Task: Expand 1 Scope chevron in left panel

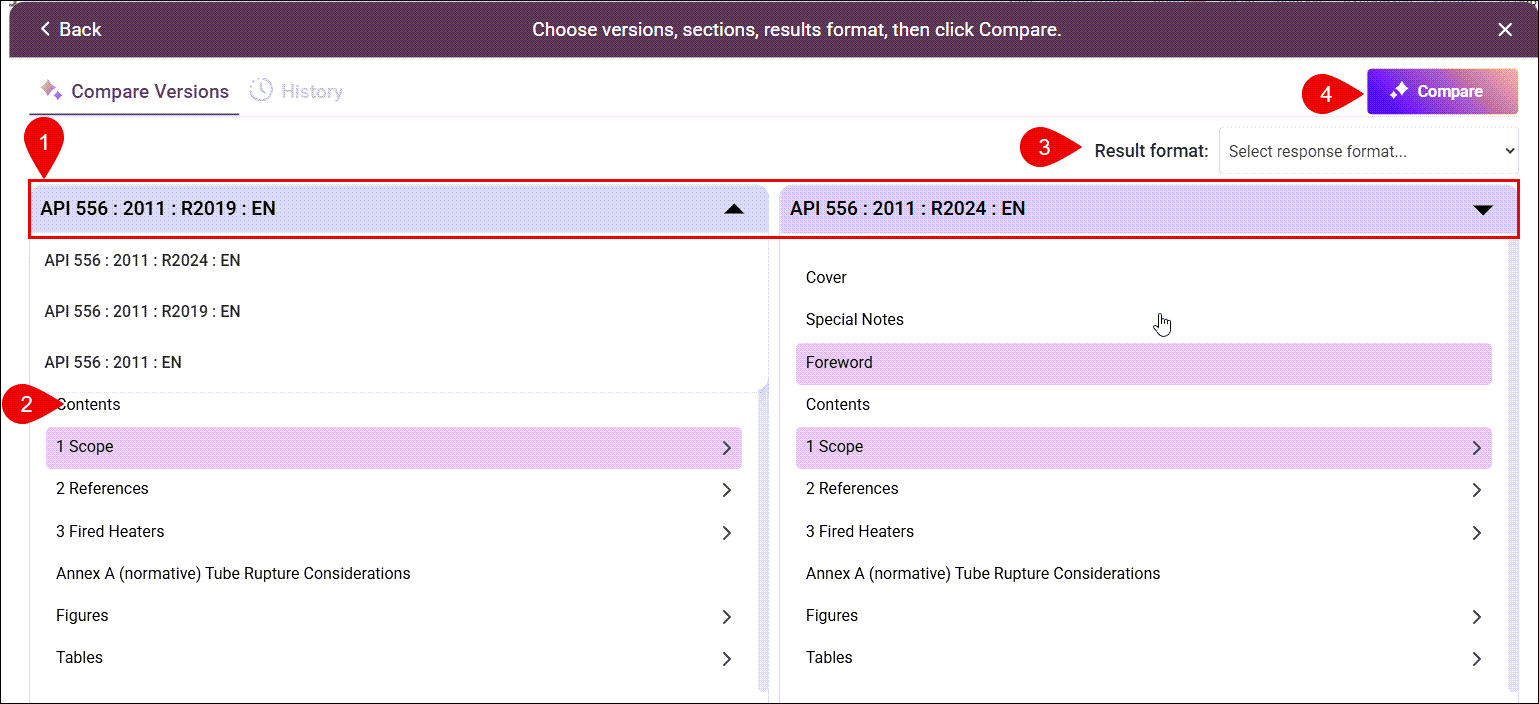Action: 727,448
